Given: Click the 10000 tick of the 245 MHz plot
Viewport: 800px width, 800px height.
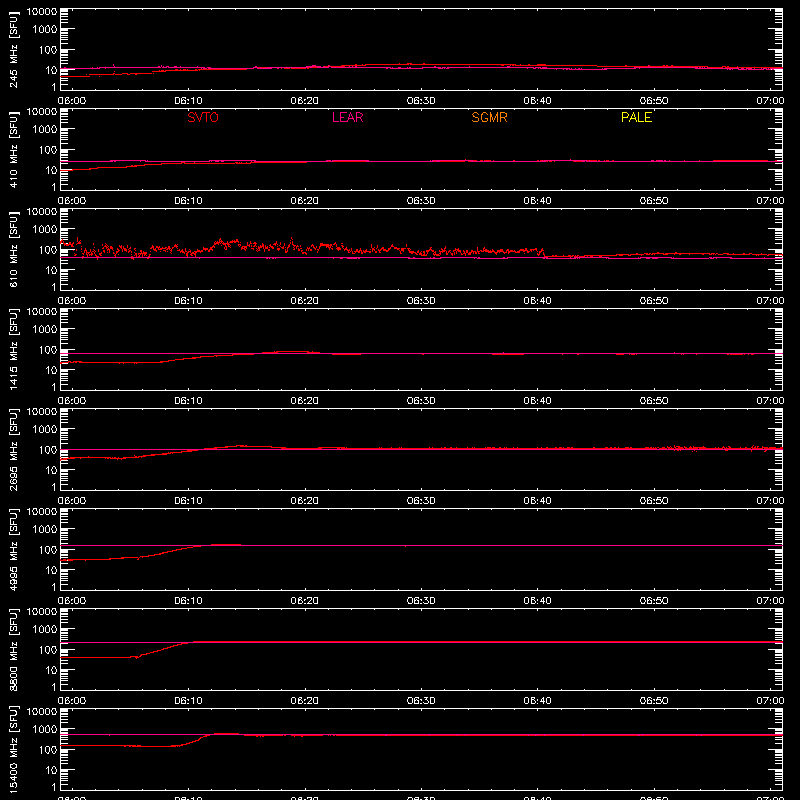Looking at the screenshot, I should pyautogui.click(x=42, y=12).
